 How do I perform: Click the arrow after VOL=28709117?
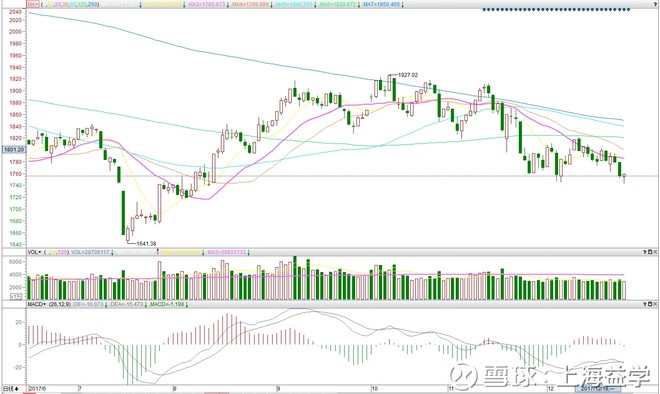(x=112, y=252)
